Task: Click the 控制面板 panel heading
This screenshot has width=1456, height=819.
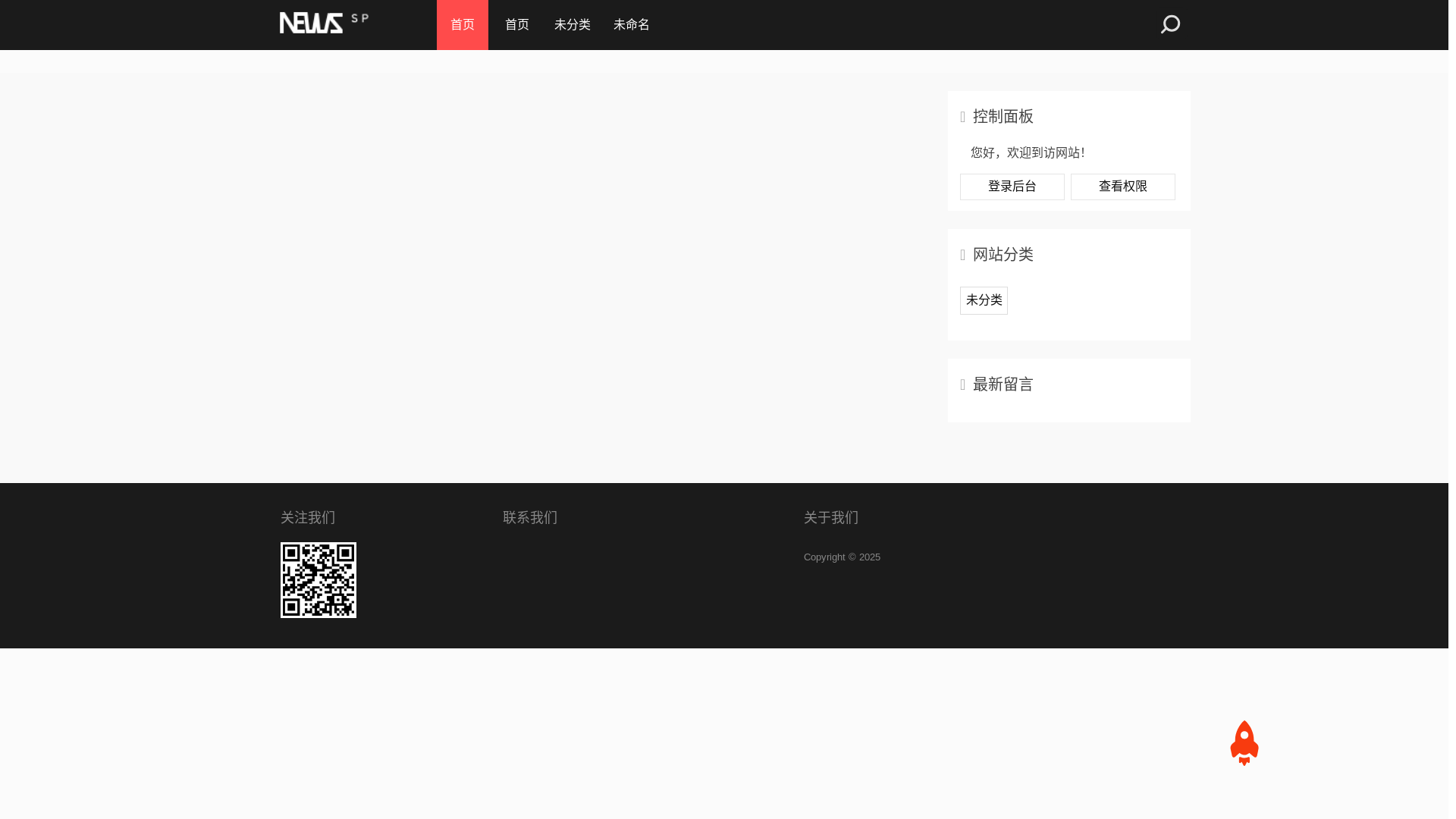Action: 1003,116
